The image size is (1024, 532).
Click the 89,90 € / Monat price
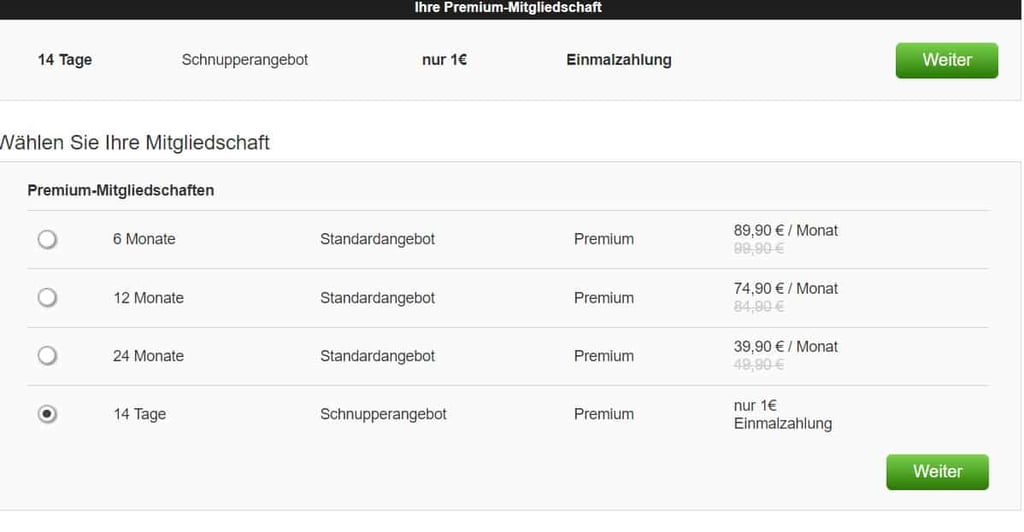pyautogui.click(x=785, y=231)
